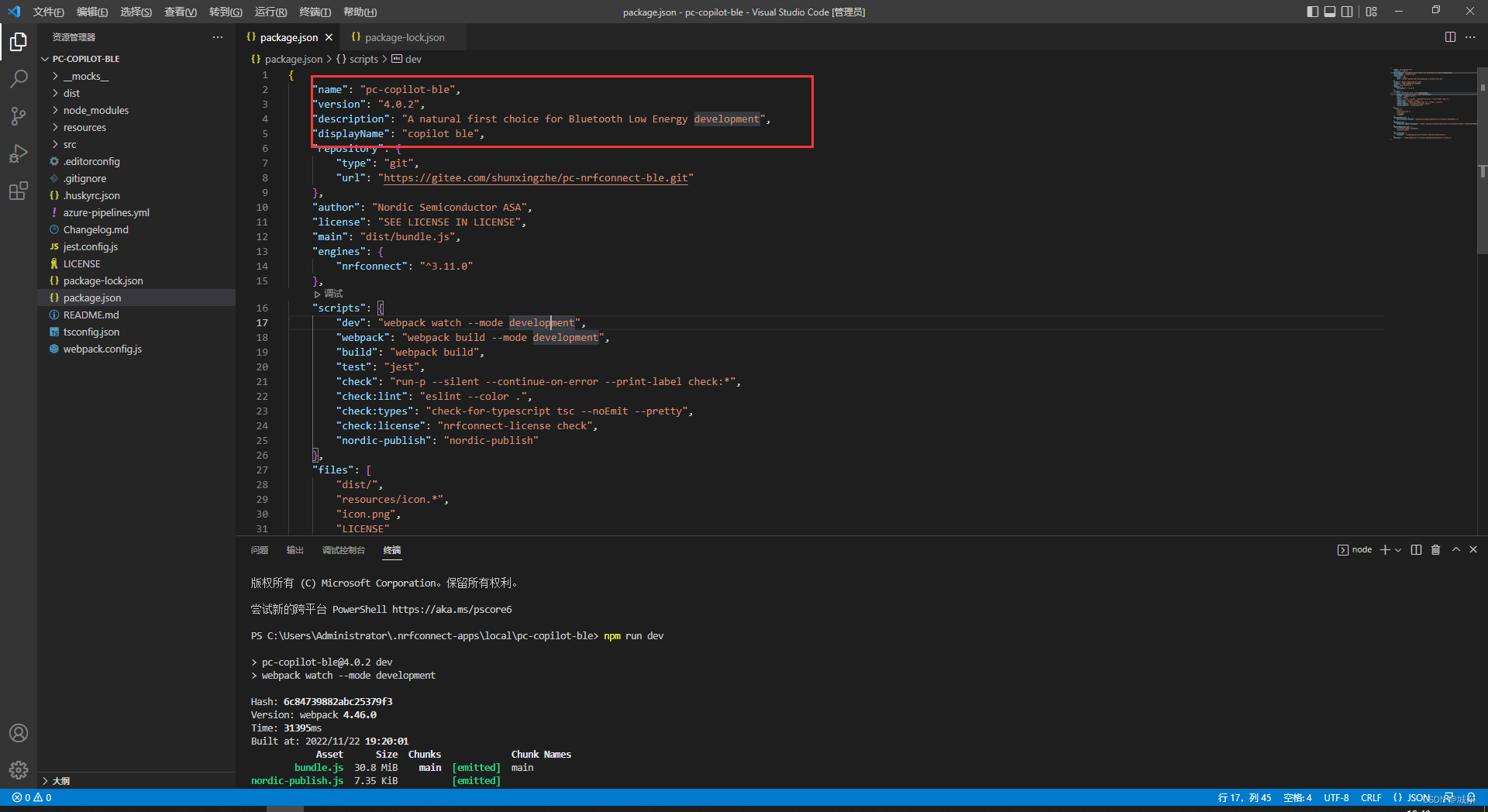The height and width of the screenshot is (812, 1488).
Task: Click the VS Code logo in the title bar
Action: click(14, 12)
